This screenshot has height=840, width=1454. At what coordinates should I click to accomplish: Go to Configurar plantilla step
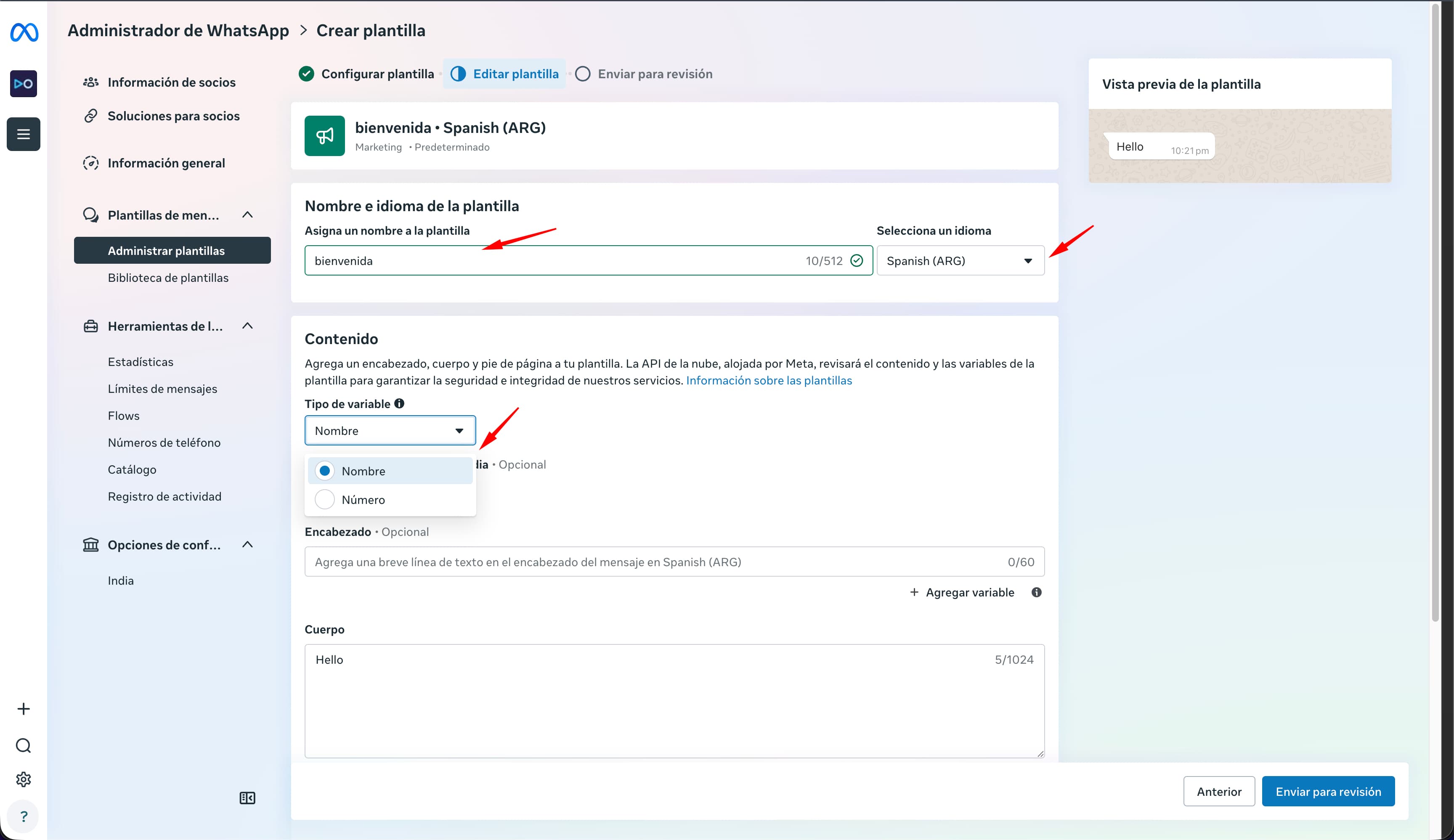[366, 74]
